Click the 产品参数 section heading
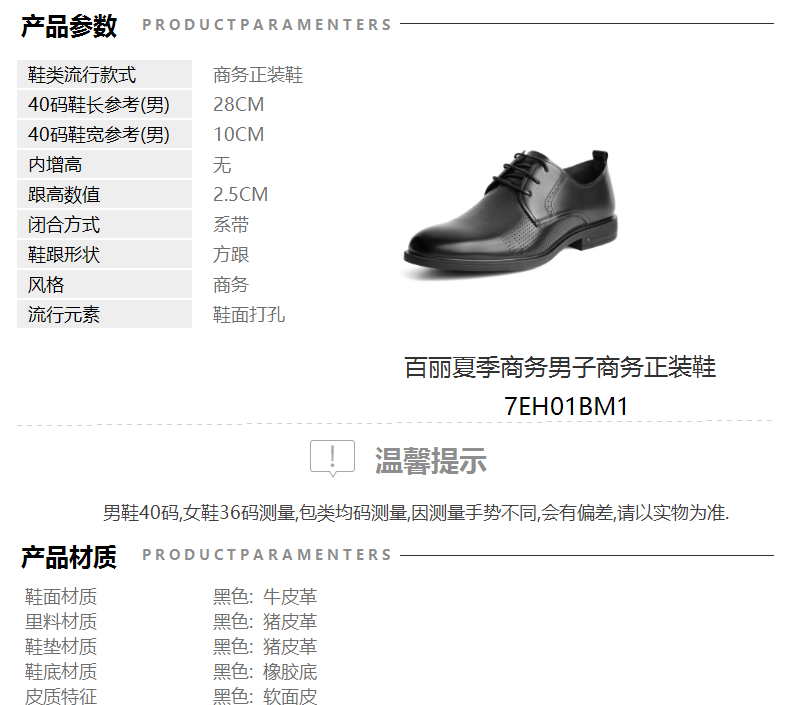 click(69, 26)
